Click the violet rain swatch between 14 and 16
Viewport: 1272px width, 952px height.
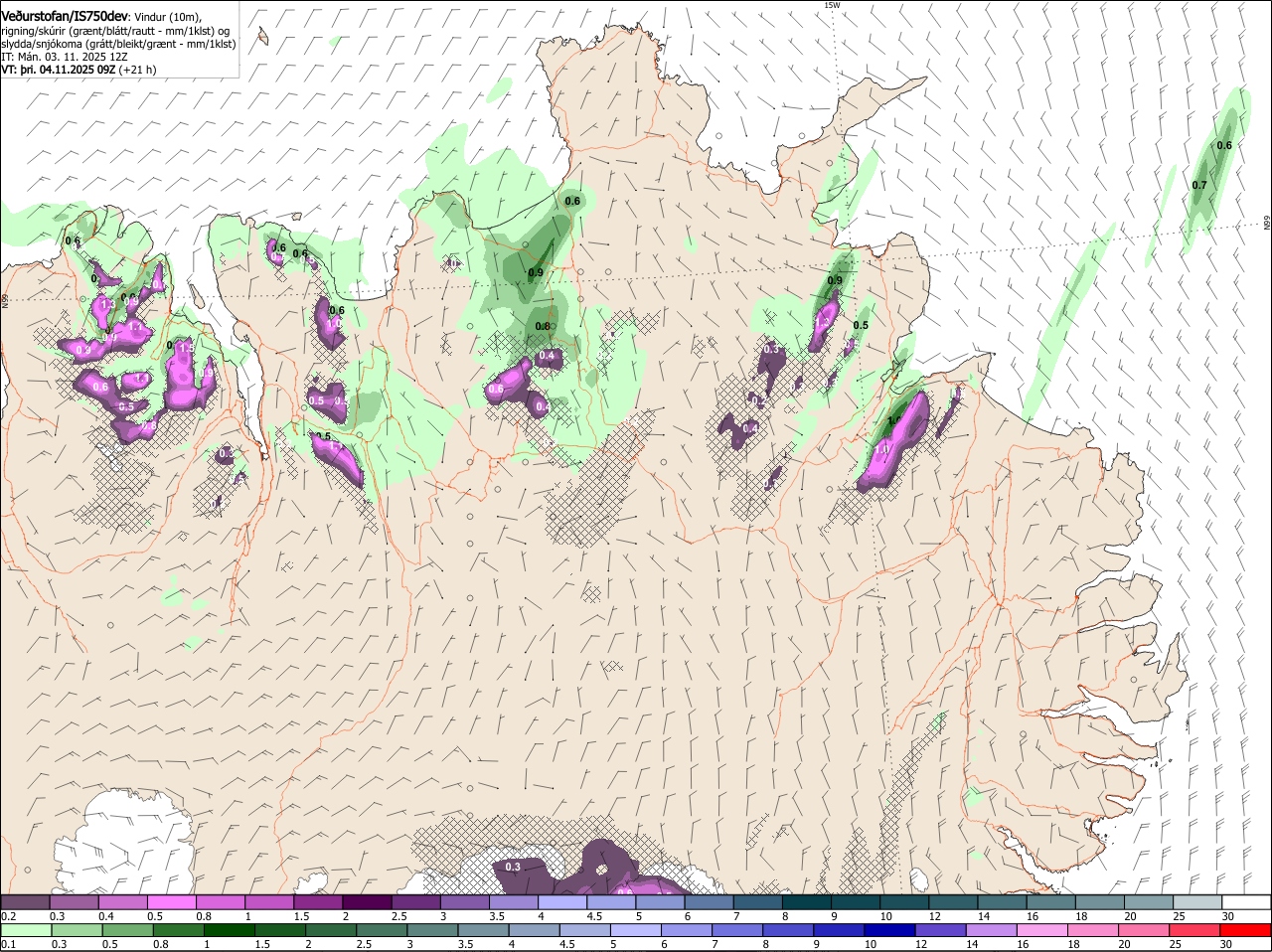992,929
